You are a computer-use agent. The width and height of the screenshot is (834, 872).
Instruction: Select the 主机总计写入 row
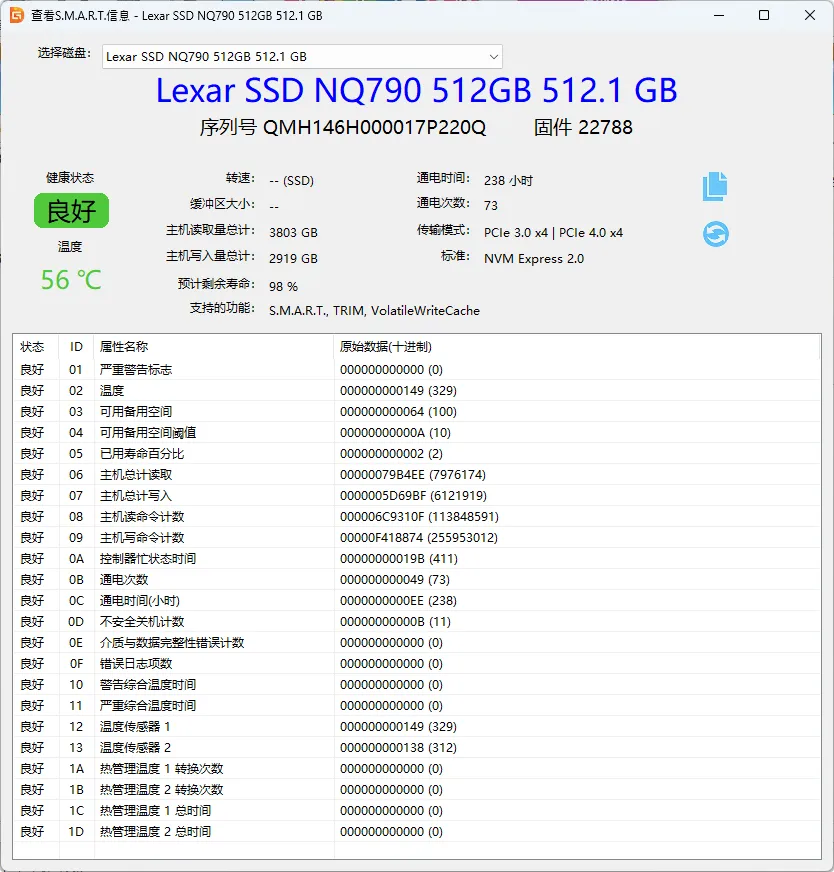(417, 496)
